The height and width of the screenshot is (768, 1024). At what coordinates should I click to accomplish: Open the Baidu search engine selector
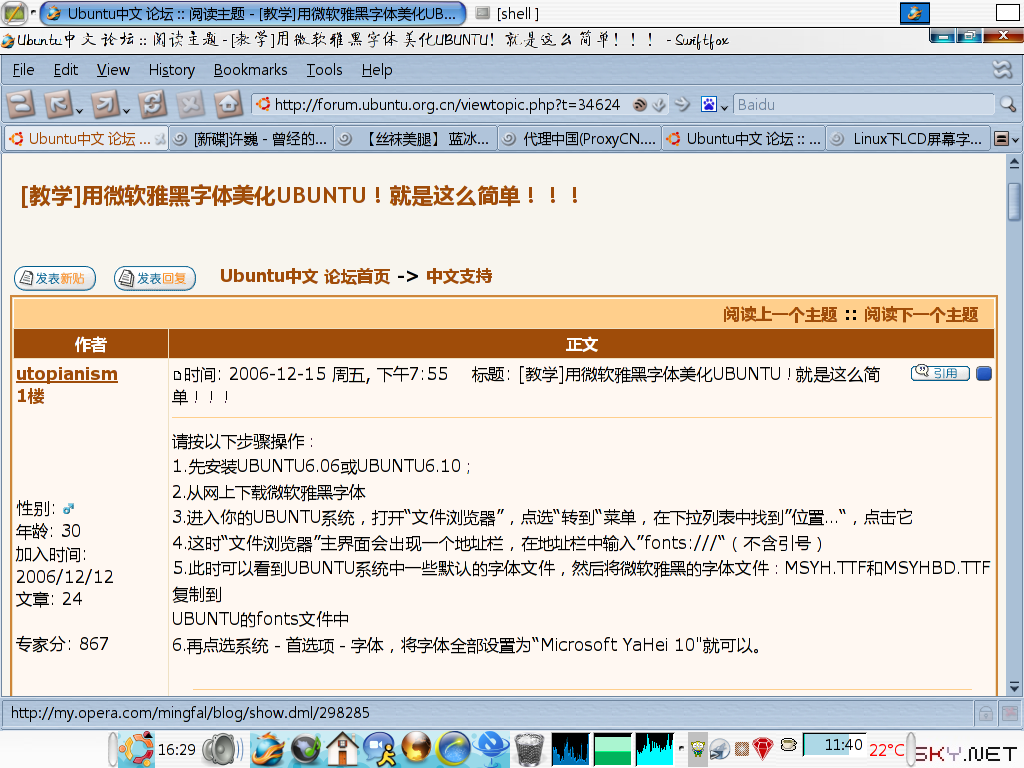pyautogui.click(x=714, y=104)
